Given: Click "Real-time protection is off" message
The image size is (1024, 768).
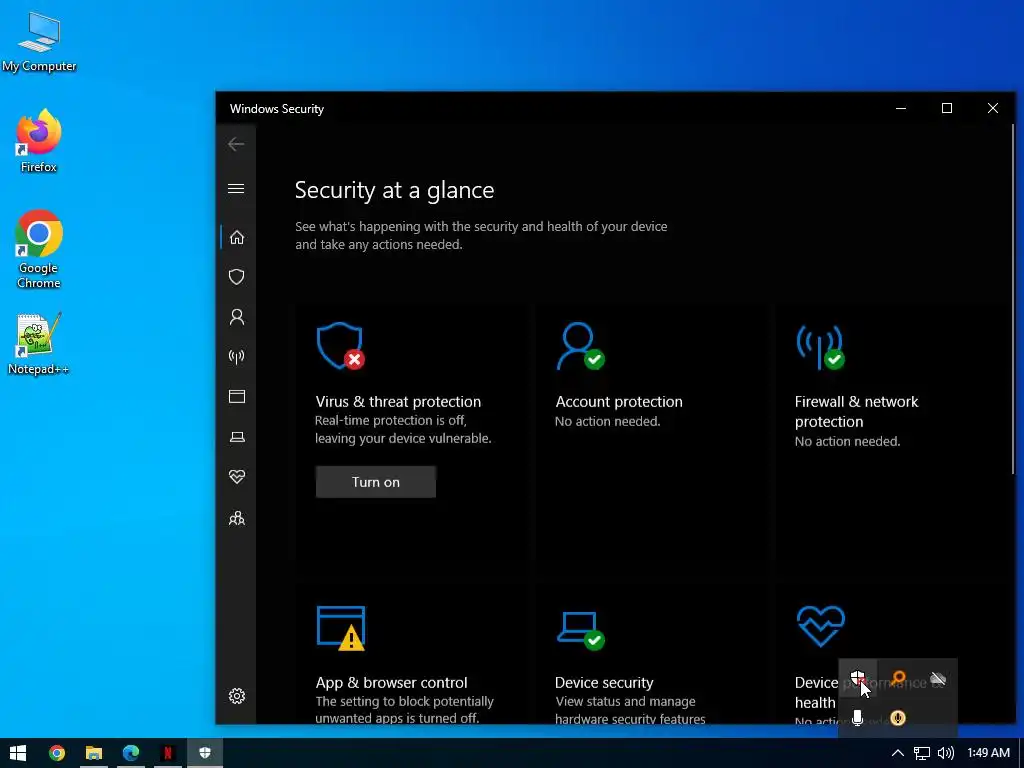Looking at the screenshot, I should (x=391, y=421).
